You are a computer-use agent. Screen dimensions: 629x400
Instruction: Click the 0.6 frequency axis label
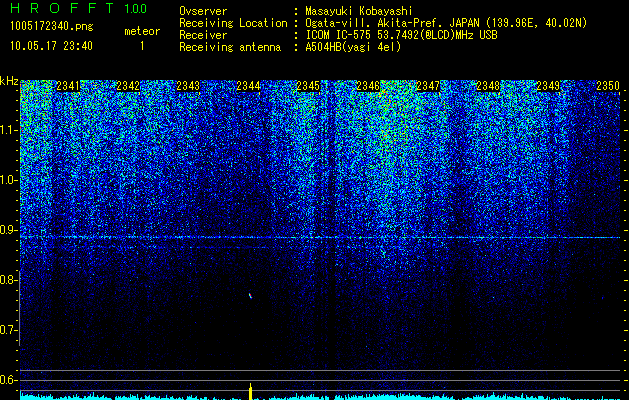coord(9,380)
